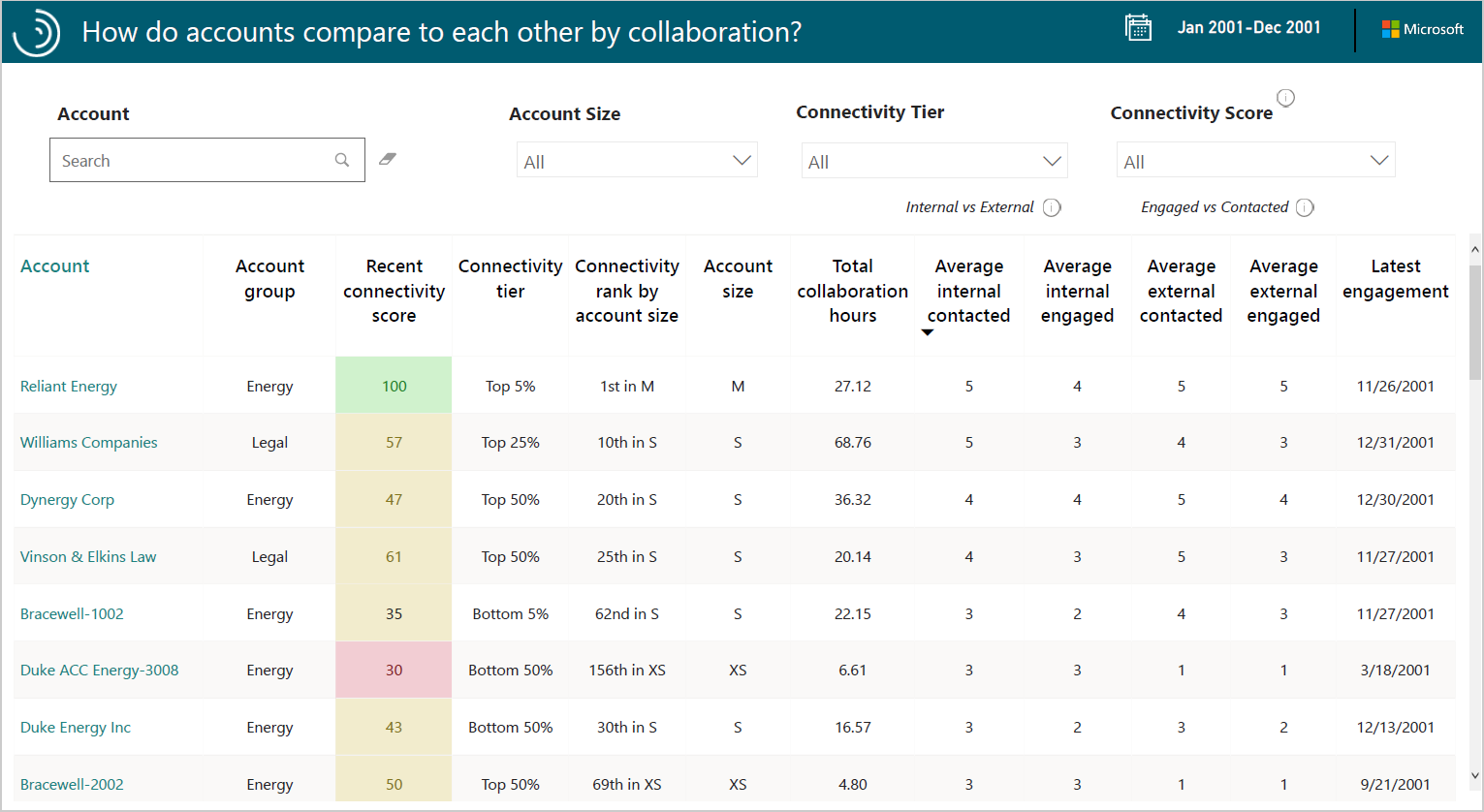Click the '10th in S' rank cell
1484x812 pixels.
click(627, 443)
